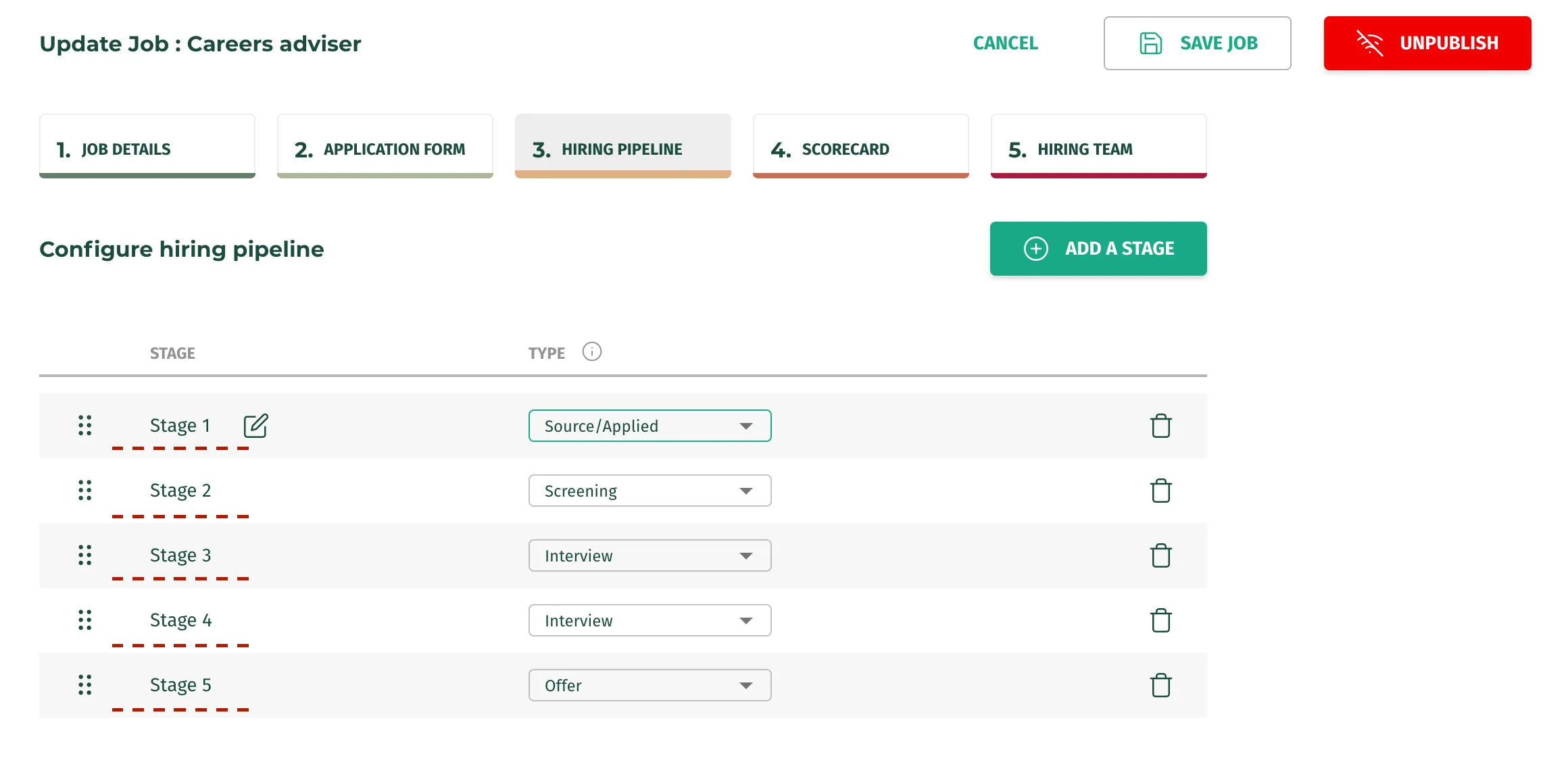Switch to the Application Form tab
The image size is (1568, 773).
[385, 147]
